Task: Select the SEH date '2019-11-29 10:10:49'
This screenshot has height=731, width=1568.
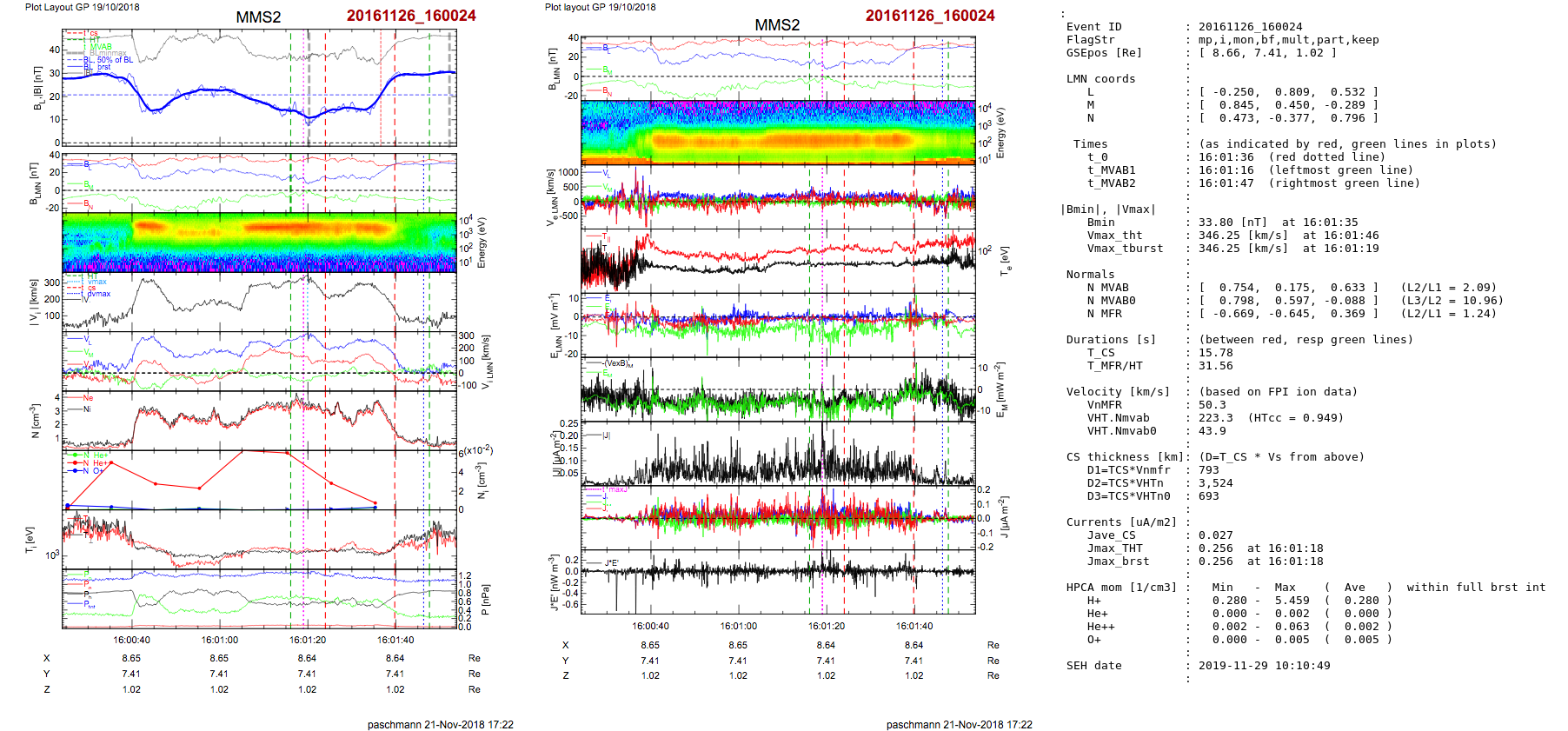Action: click(1265, 666)
